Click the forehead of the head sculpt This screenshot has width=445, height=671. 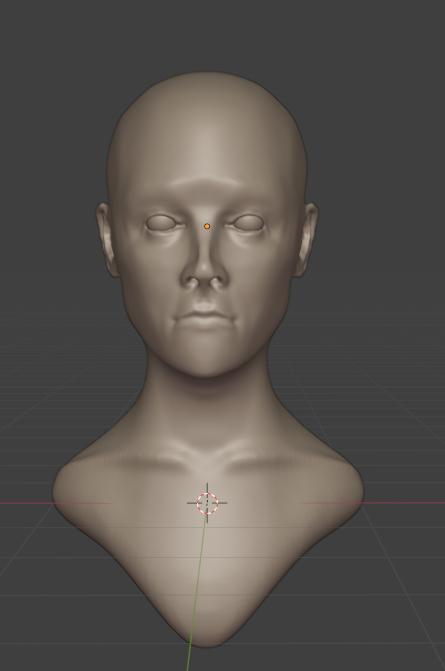(x=207, y=141)
